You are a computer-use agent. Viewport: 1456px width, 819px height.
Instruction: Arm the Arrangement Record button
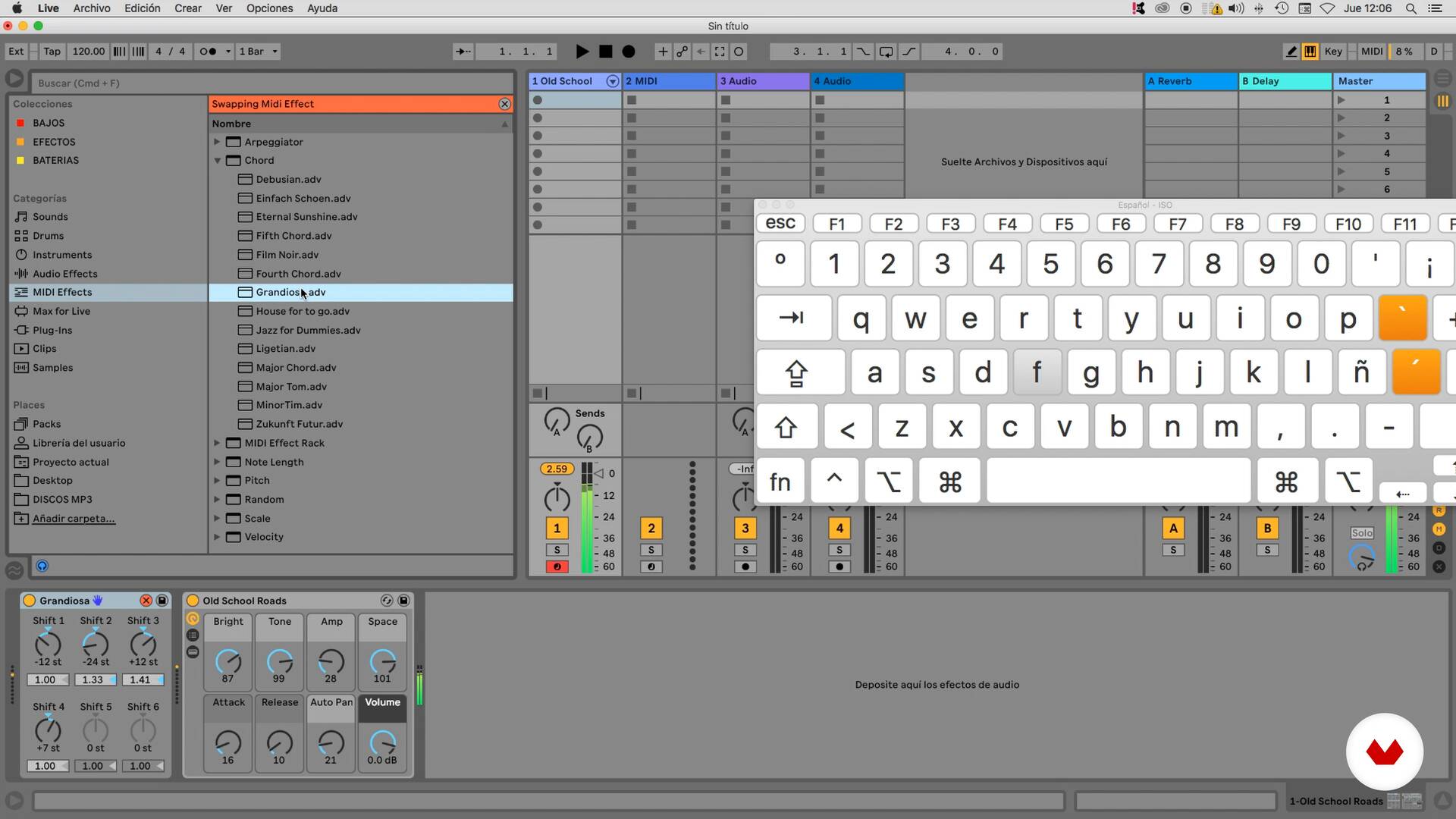629,52
